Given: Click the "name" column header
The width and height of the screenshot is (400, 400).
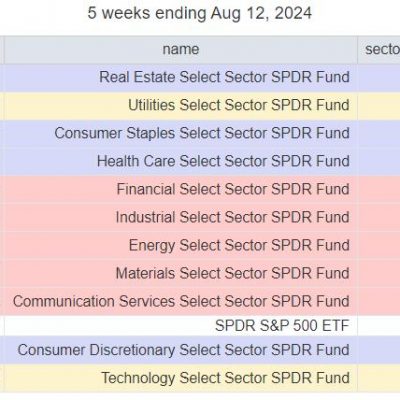Looking at the screenshot, I should click(x=181, y=50).
